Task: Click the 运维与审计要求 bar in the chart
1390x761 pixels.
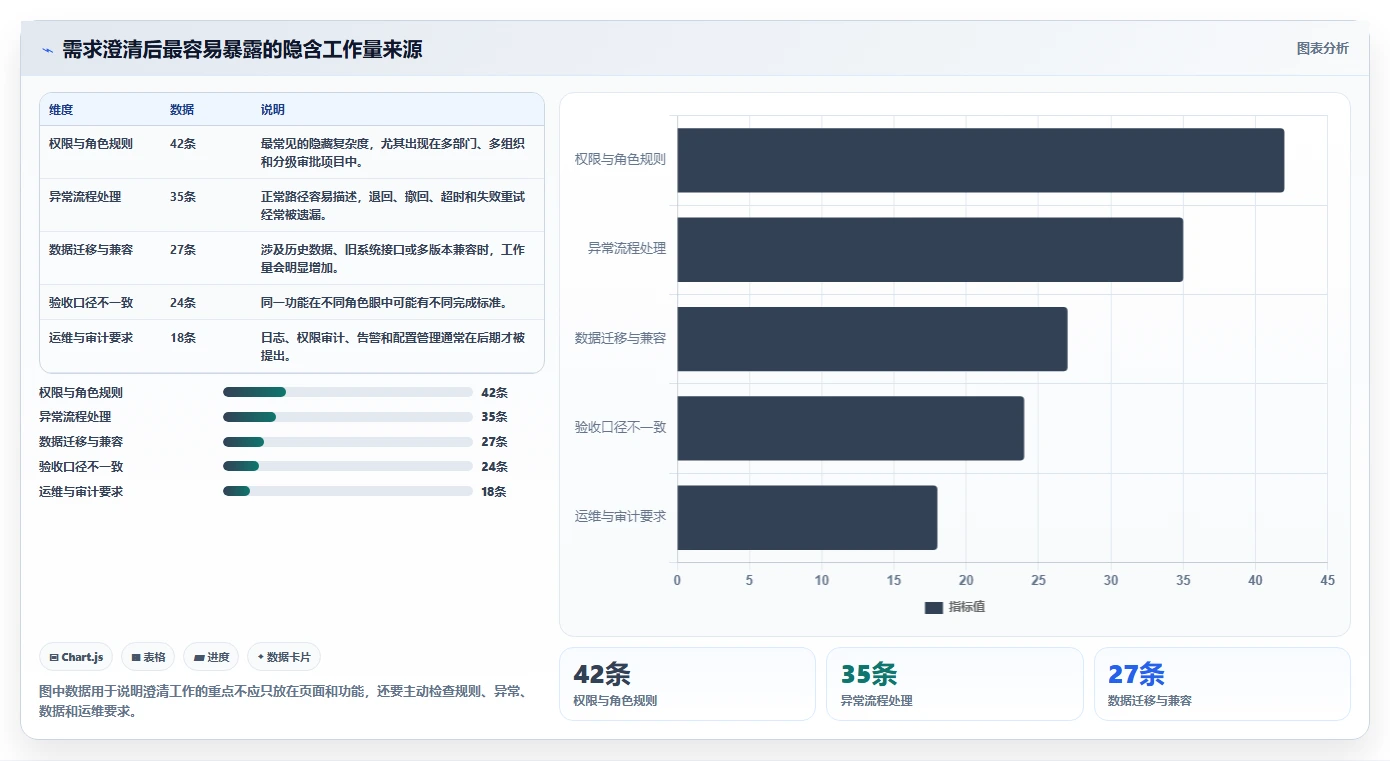Action: (807, 517)
